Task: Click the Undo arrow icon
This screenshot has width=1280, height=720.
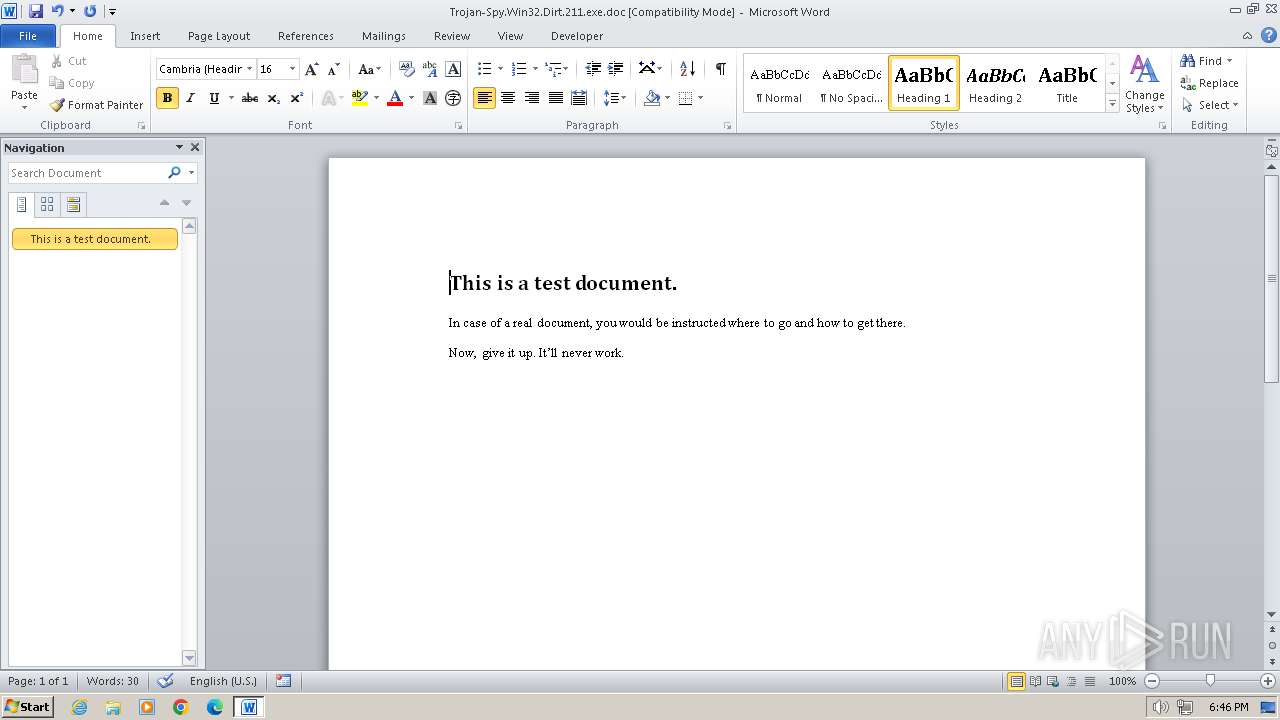Action: [57, 11]
